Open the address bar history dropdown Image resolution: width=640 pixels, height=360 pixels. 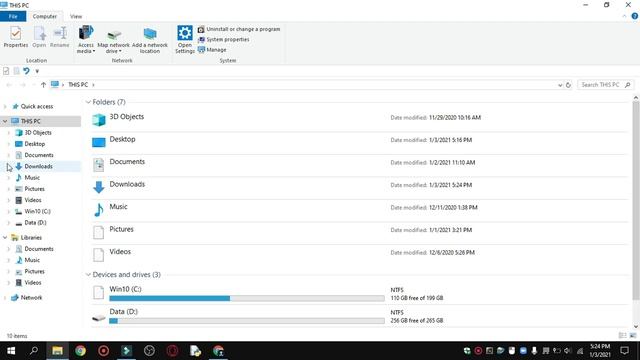click(x=560, y=85)
